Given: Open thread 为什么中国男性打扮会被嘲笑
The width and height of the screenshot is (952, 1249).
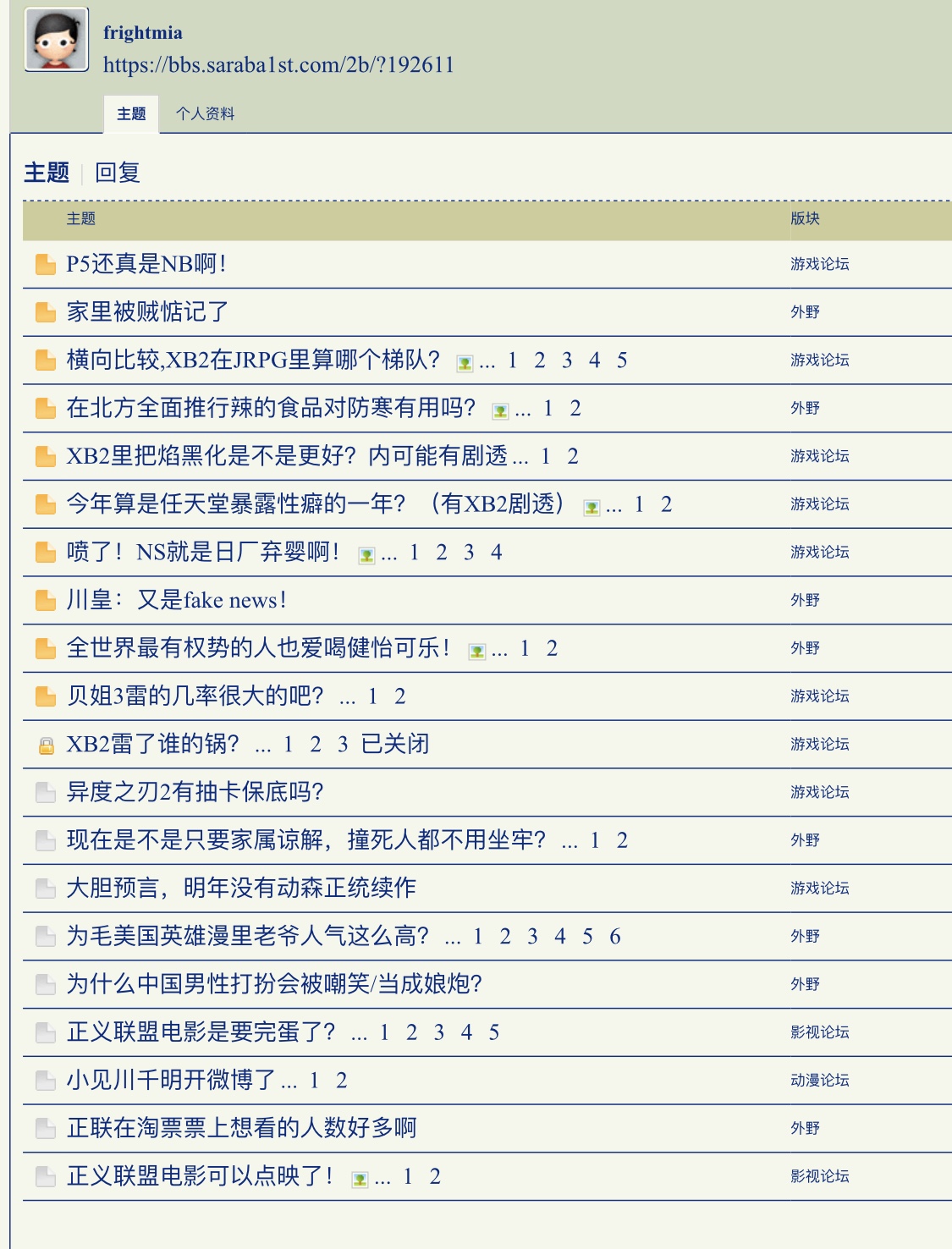Looking at the screenshot, I should click(x=275, y=983).
